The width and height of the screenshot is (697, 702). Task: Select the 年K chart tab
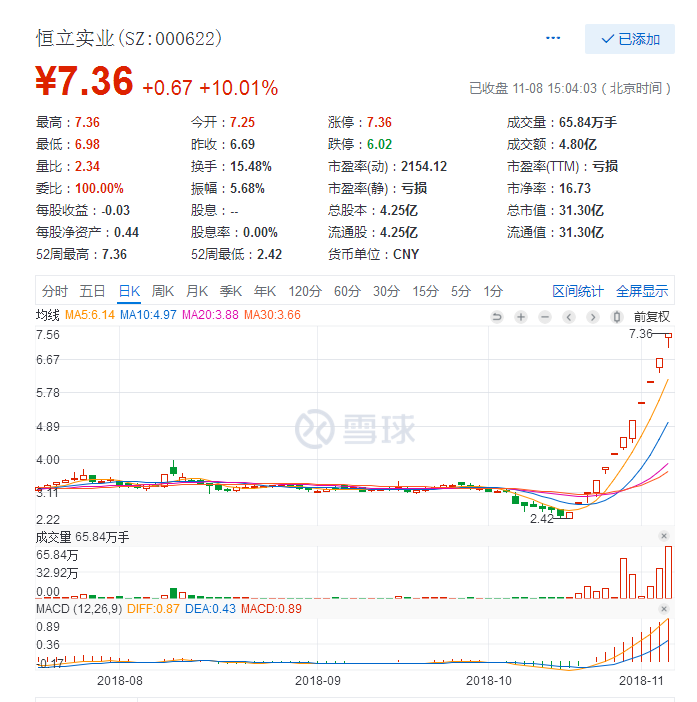(265, 291)
